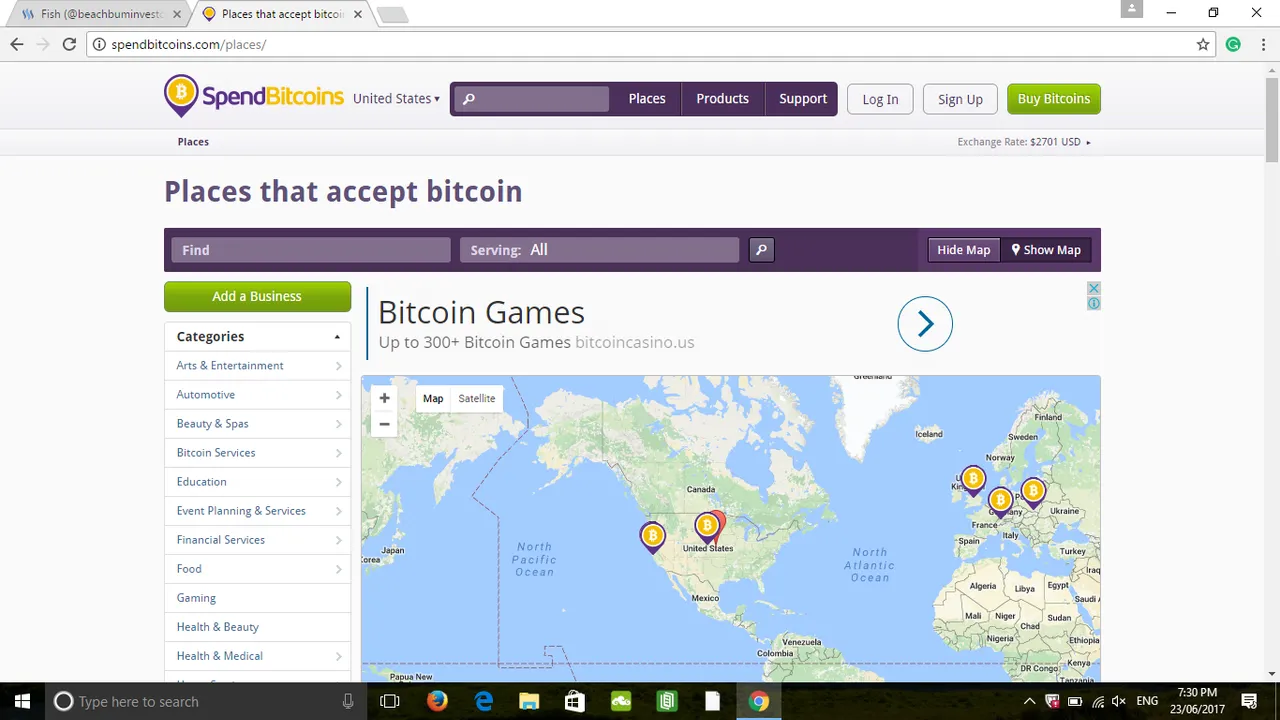This screenshot has height=720, width=1280.
Task: Open the Serving: All dropdown
Action: [600, 250]
